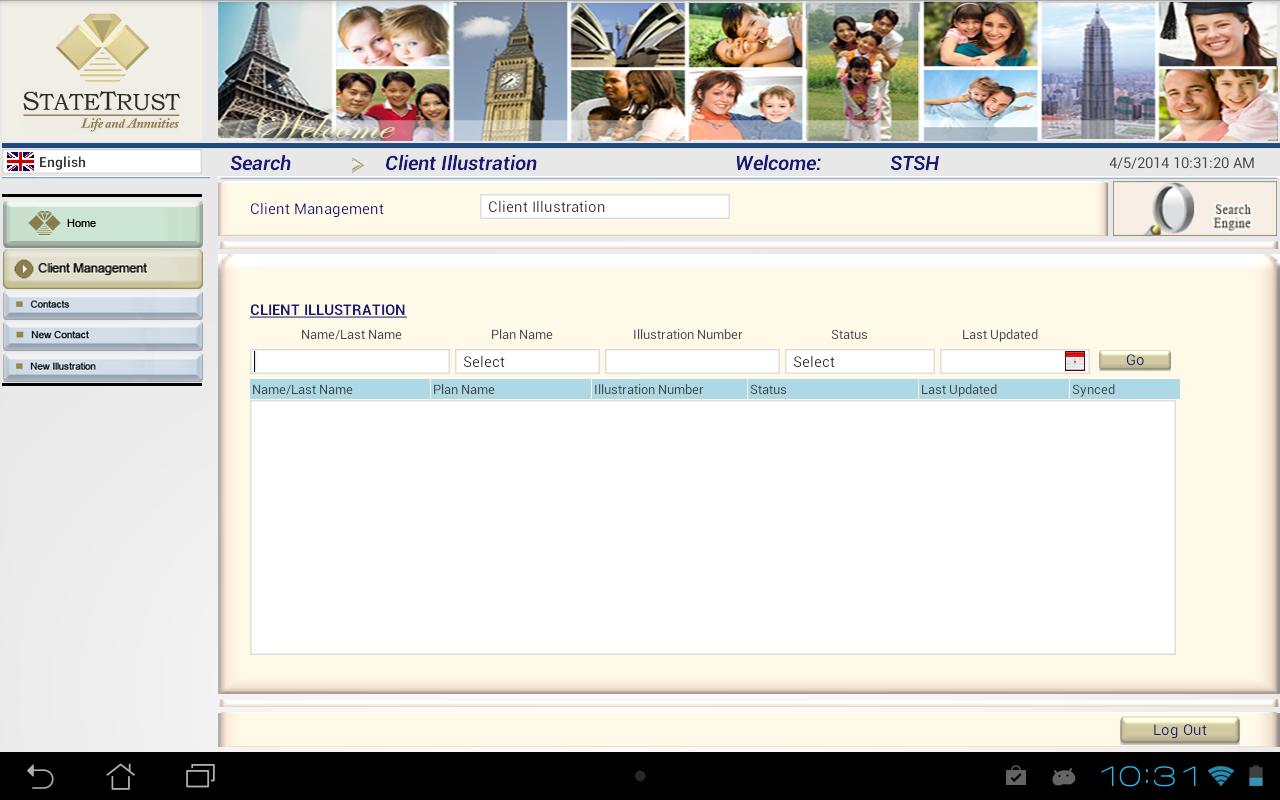The width and height of the screenshot is (1280, 800).
Task: Select the Contacts sidebar item
Action: (103, 304)
